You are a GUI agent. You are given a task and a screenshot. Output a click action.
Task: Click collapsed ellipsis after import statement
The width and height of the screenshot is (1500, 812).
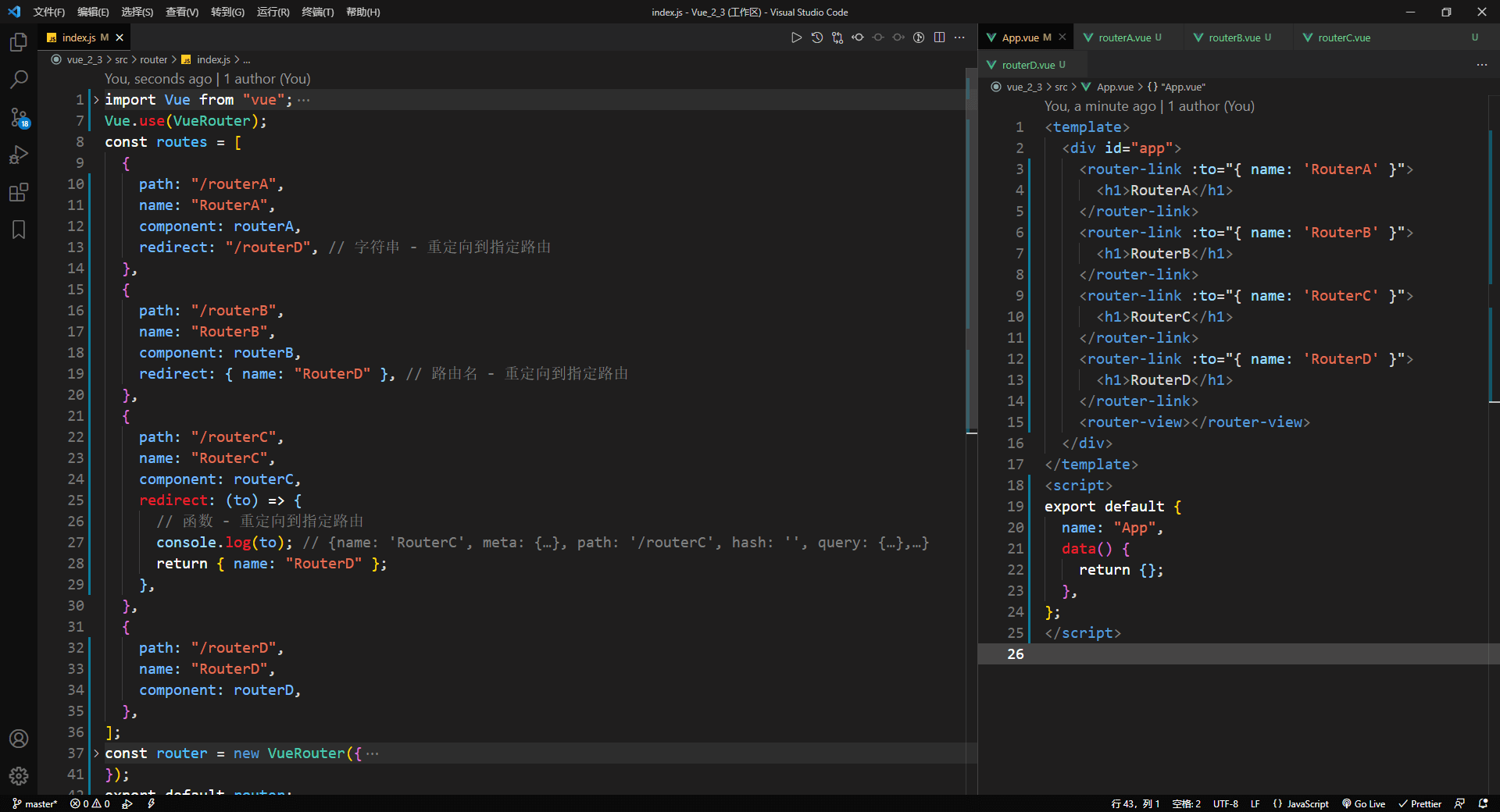coord(304,100)
